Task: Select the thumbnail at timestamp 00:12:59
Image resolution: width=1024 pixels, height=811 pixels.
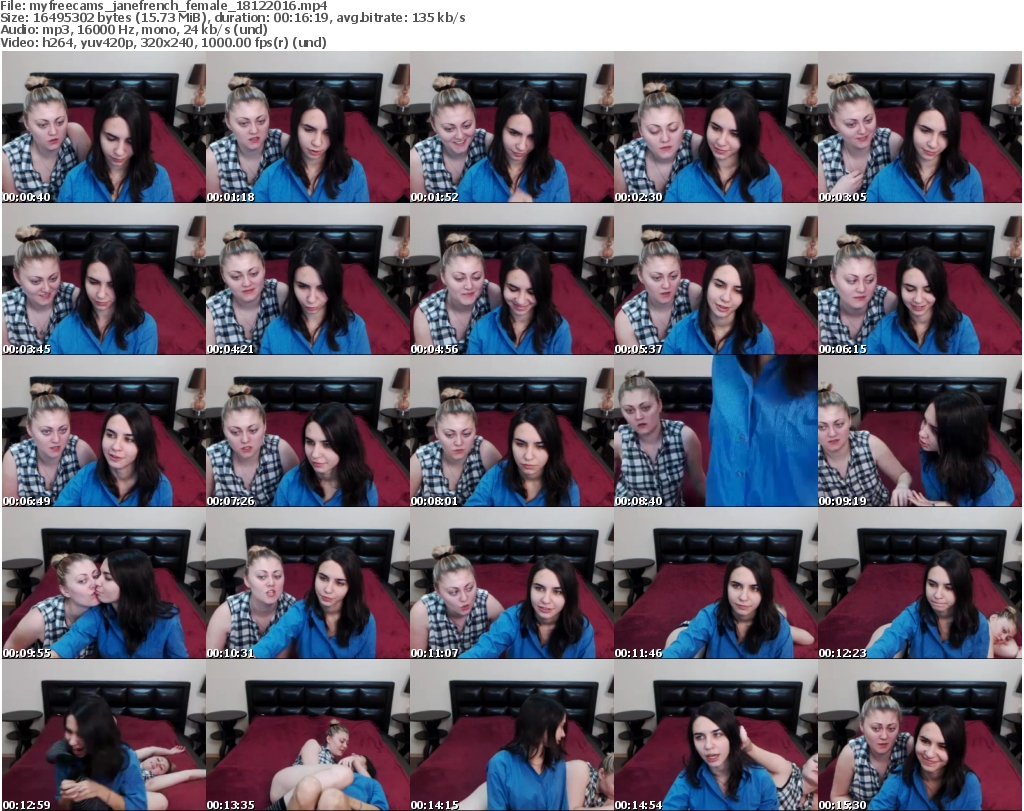Action: [x=104, y=735]
